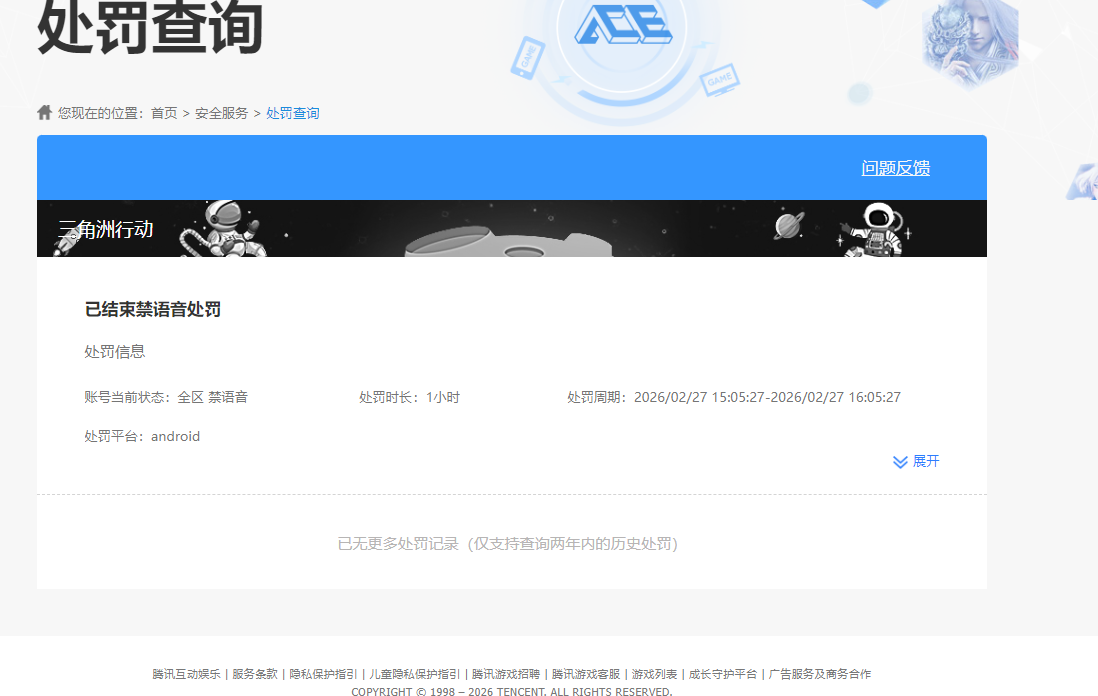
Task: Click the 已结束禁语音处罚 heading
Action: pyautogui.click(x=153, y=309)
